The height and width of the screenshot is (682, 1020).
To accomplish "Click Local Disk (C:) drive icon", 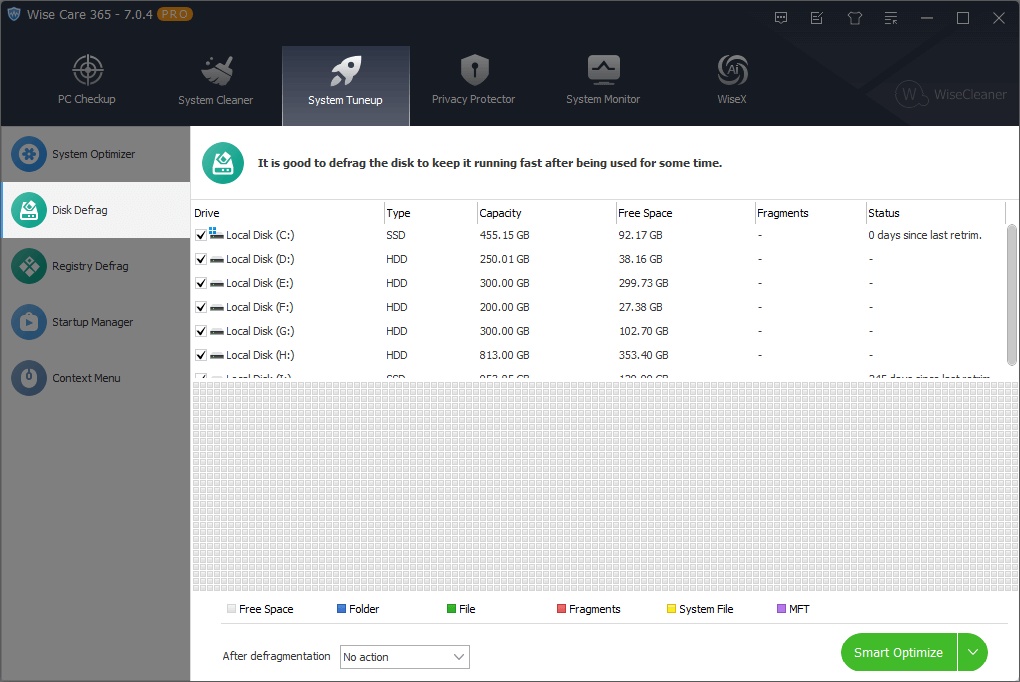I will tap(217, 234).
